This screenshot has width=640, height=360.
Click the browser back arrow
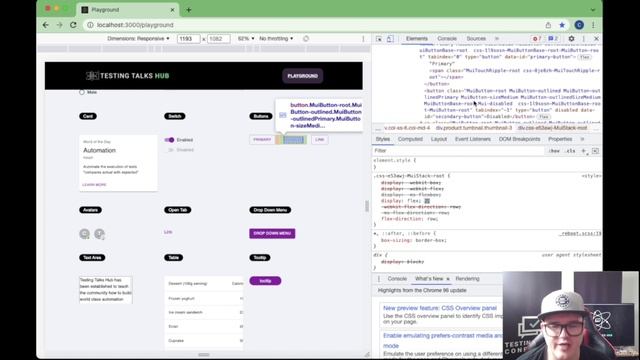46,25
